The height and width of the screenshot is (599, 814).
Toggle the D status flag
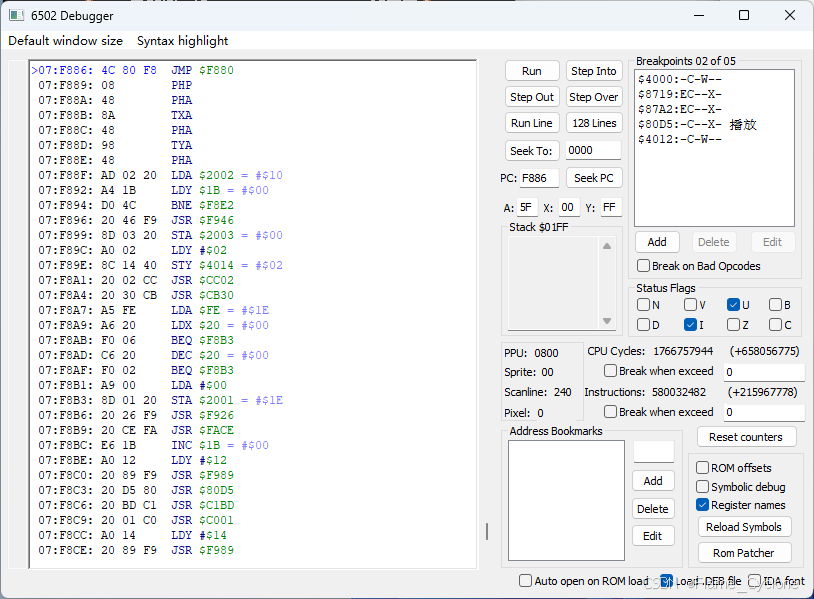(x=643, y=325)
